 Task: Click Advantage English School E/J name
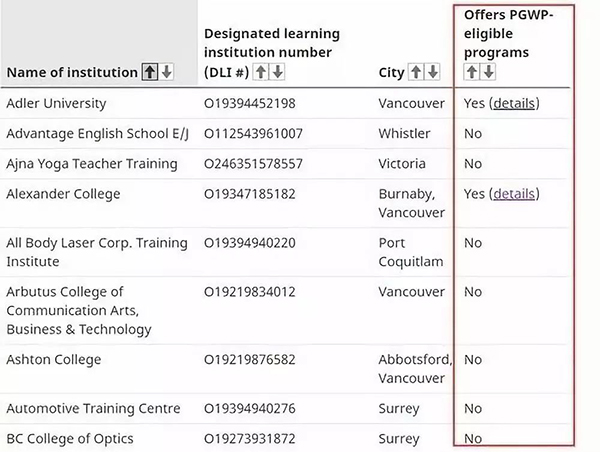click(98, 134)
